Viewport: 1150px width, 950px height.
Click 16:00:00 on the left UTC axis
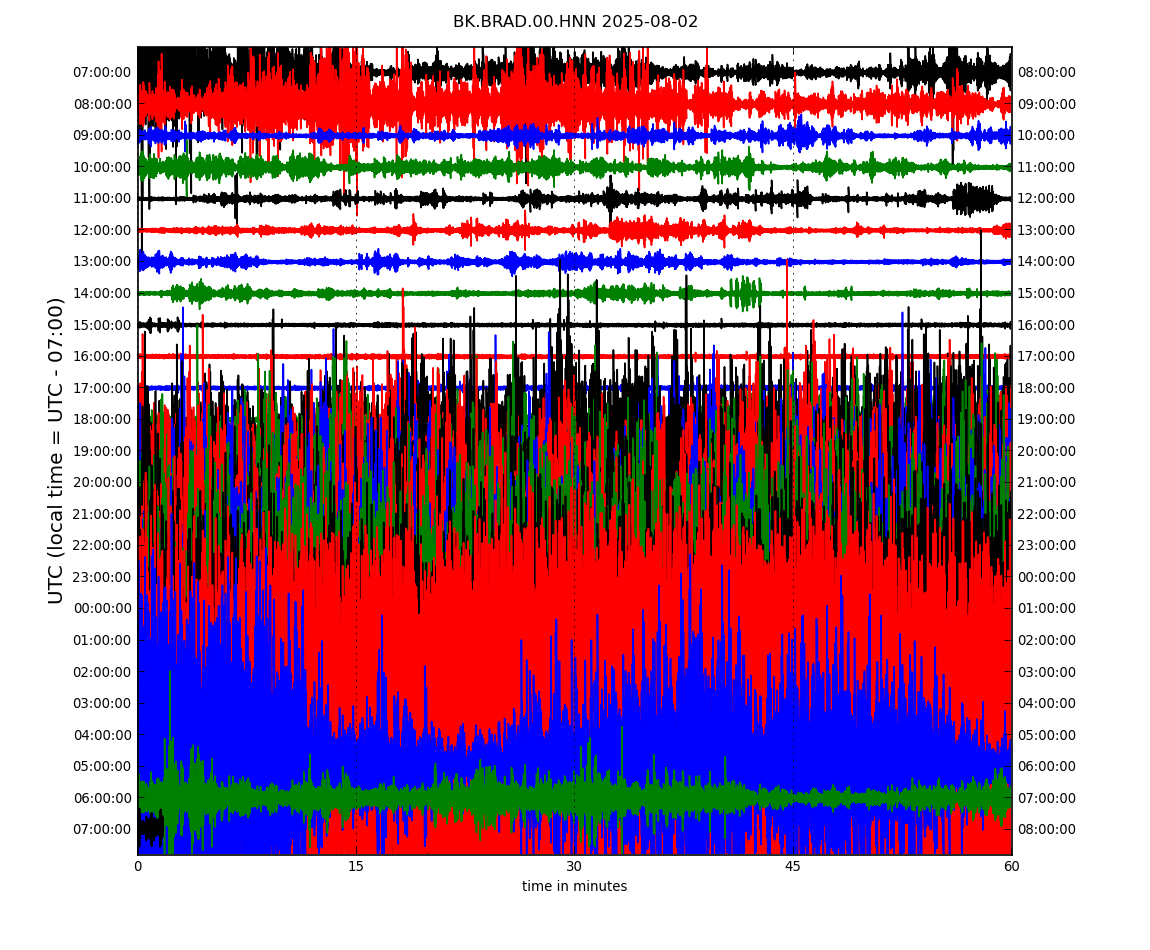[102, 357]
